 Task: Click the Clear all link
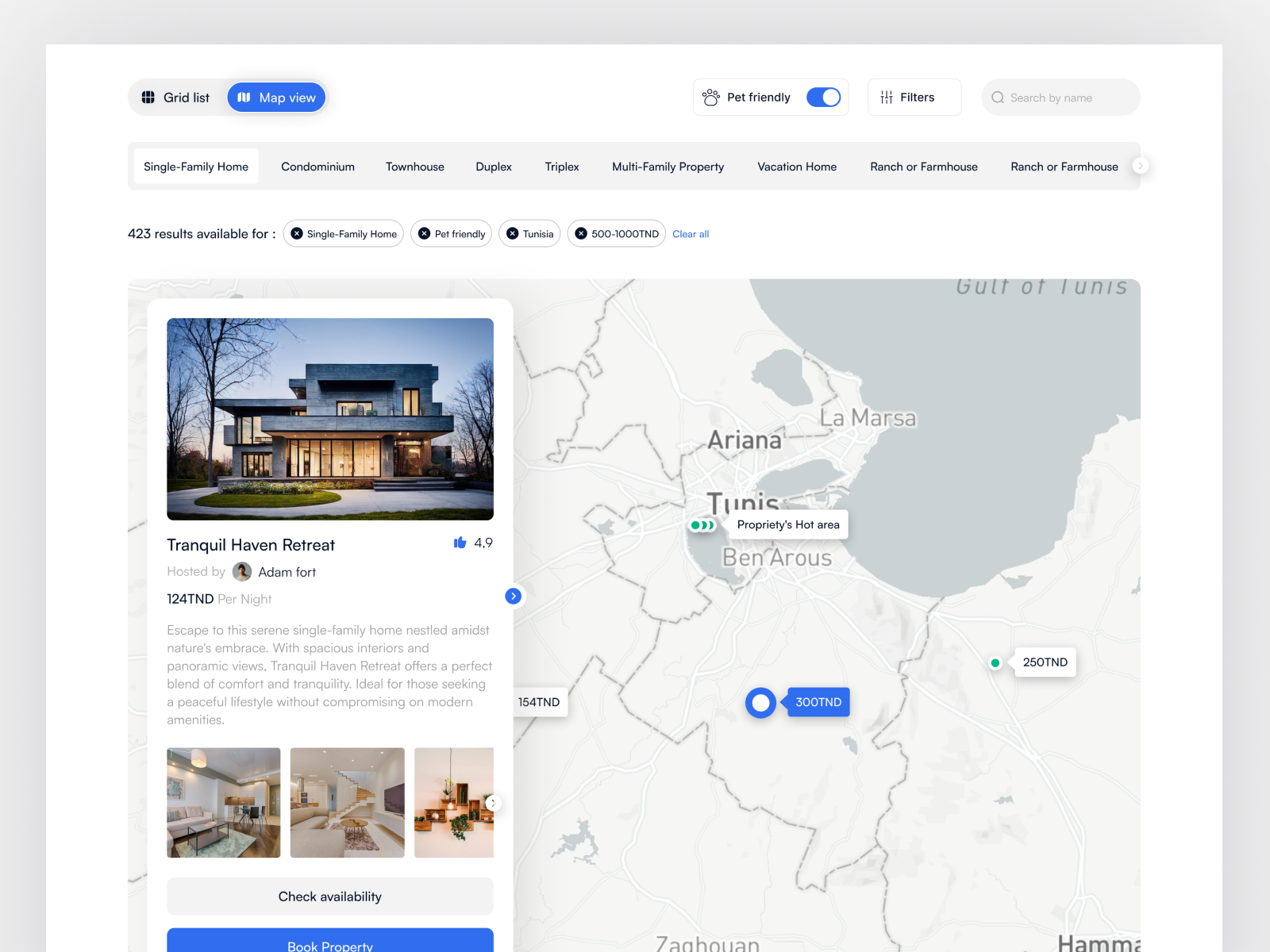(x=690, y=234)
